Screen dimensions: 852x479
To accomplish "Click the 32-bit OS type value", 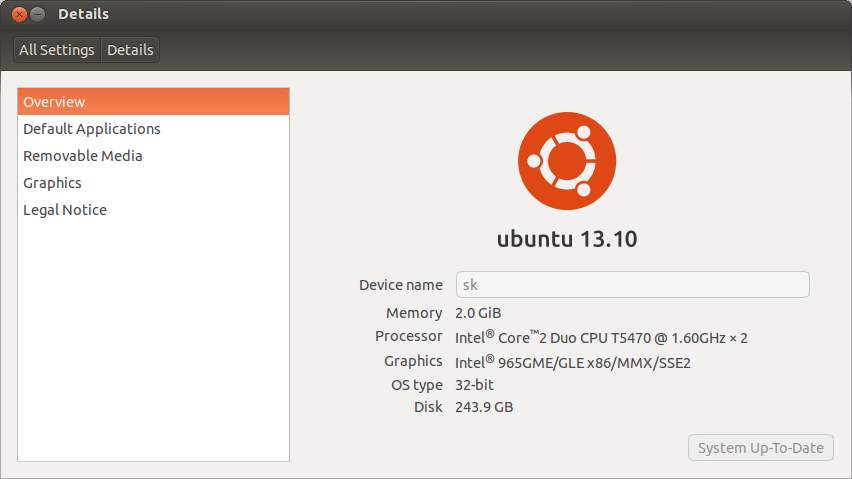I will click(474, 385).
